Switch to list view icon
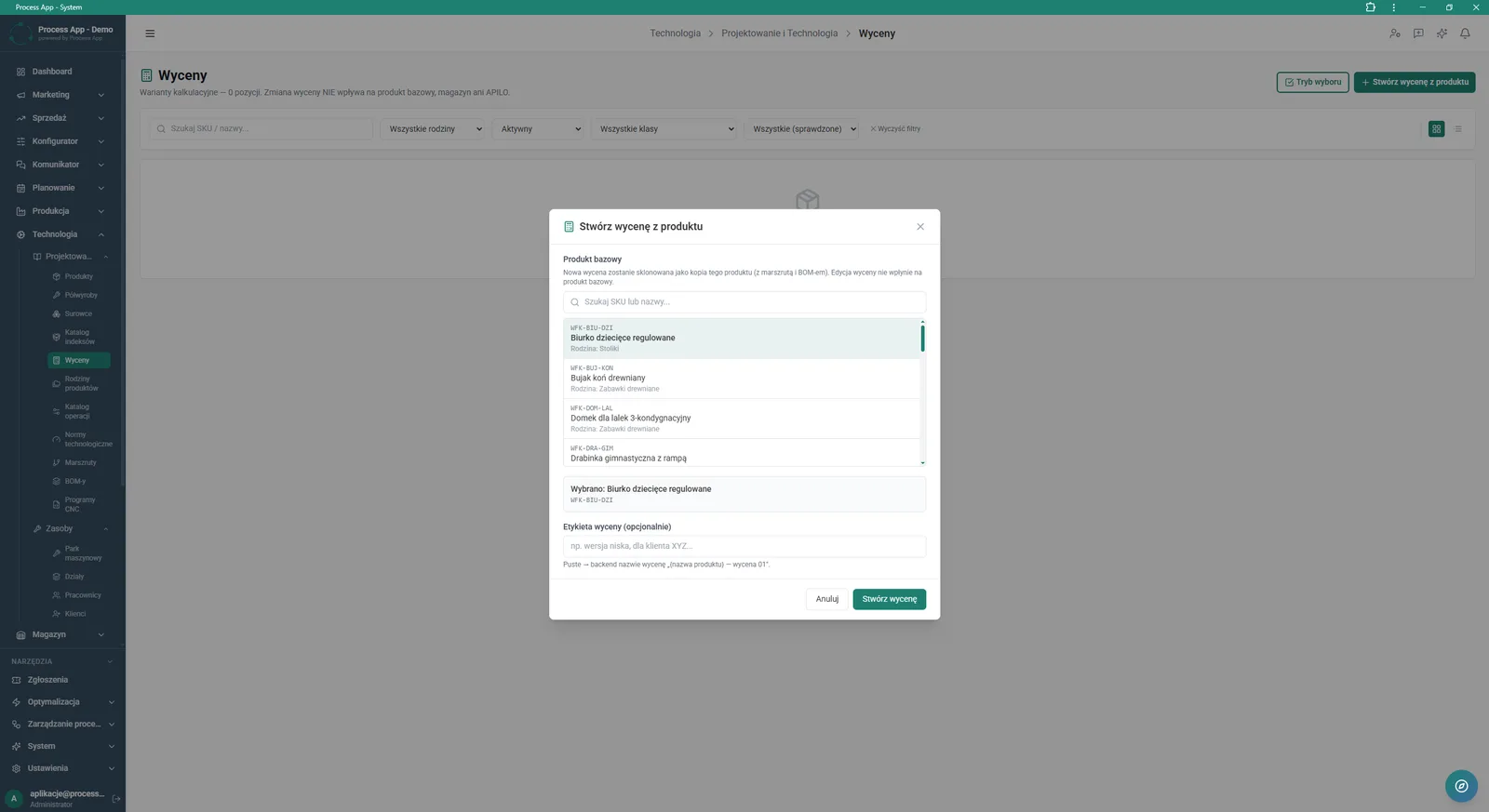 point(1458,129)
